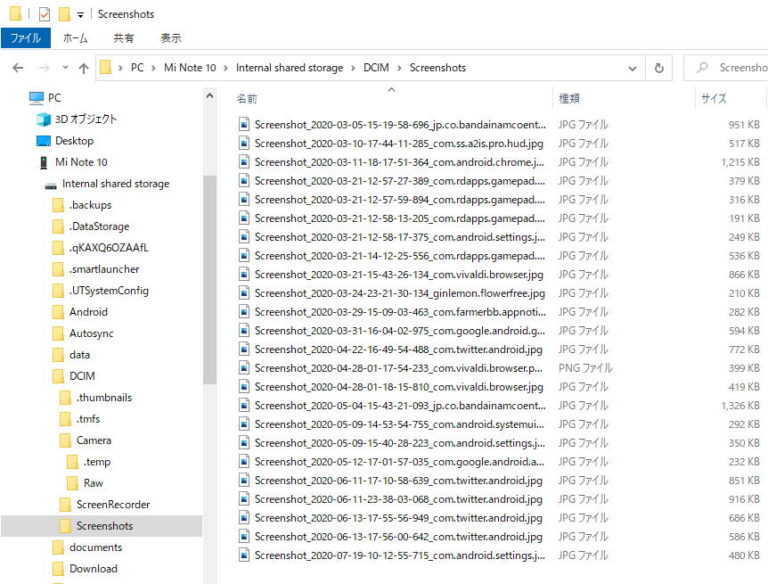Click the Properties quick access toolbar icon
The width and height of the screenshot is (768, 584).
pos(44,14)
